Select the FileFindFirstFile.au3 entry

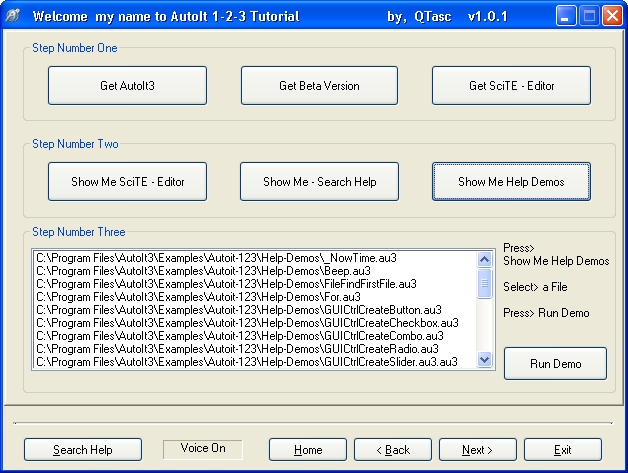click(x=255, y=284)
